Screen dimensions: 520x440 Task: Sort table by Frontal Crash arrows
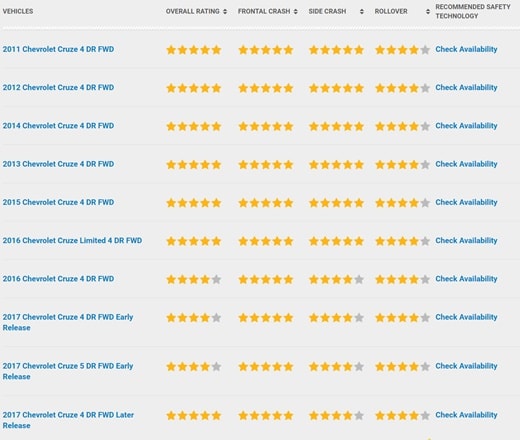click(296, 12)
